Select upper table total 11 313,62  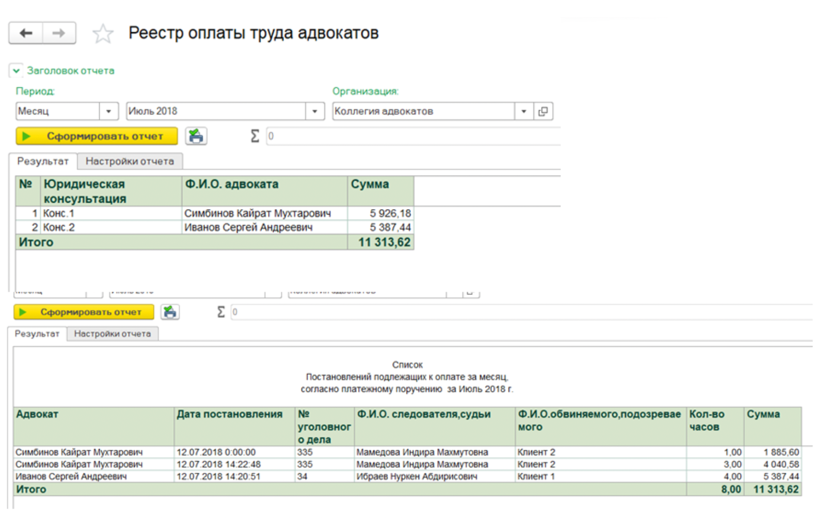(x=381, y=242)
